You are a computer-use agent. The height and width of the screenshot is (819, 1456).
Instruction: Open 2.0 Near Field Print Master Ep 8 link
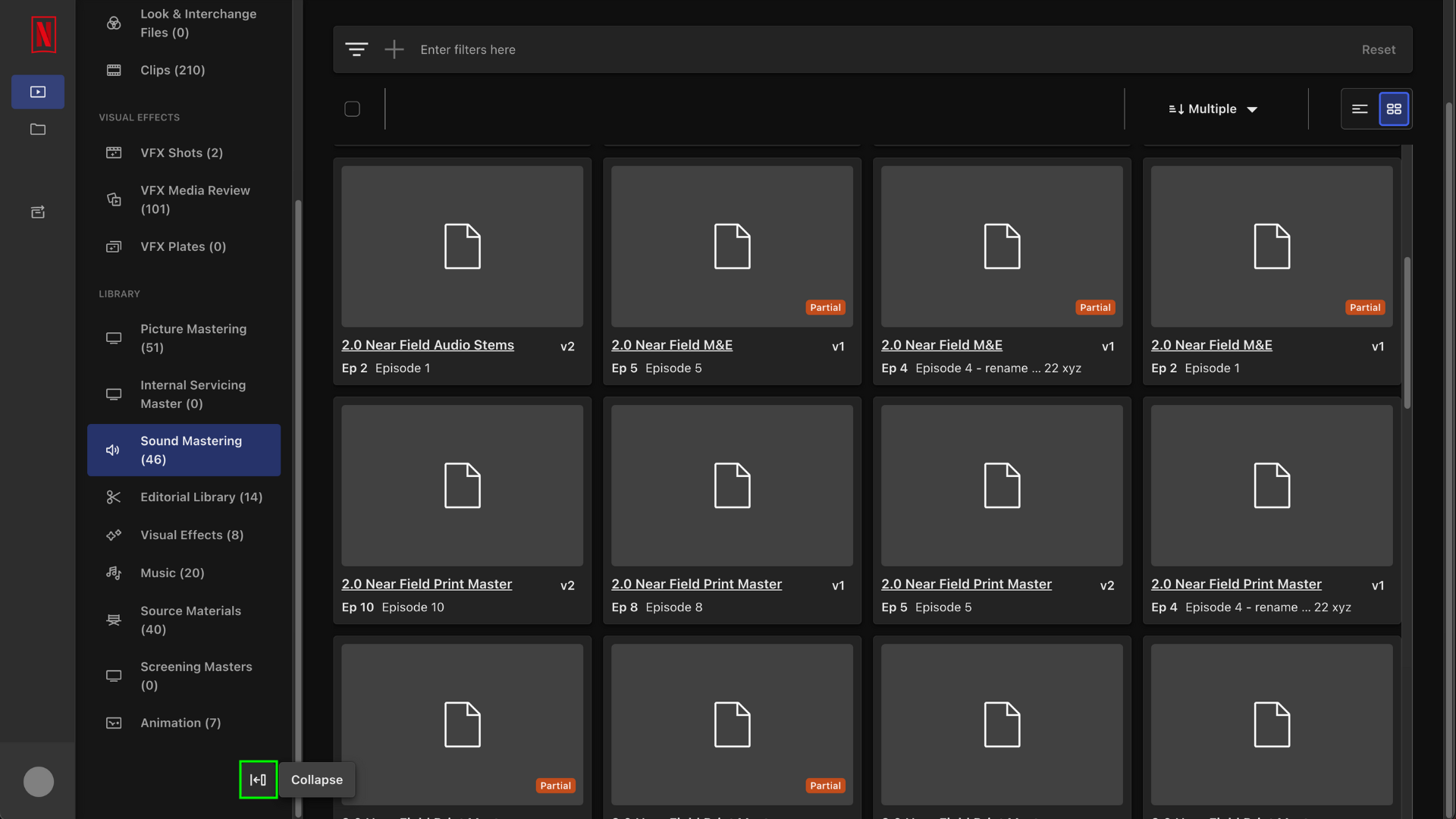697,585
